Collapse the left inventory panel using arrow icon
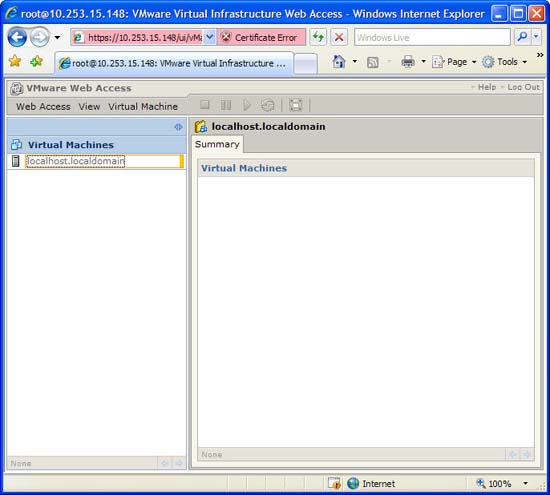The height and width of the screenshot is (495, 550). pos(178,127)
